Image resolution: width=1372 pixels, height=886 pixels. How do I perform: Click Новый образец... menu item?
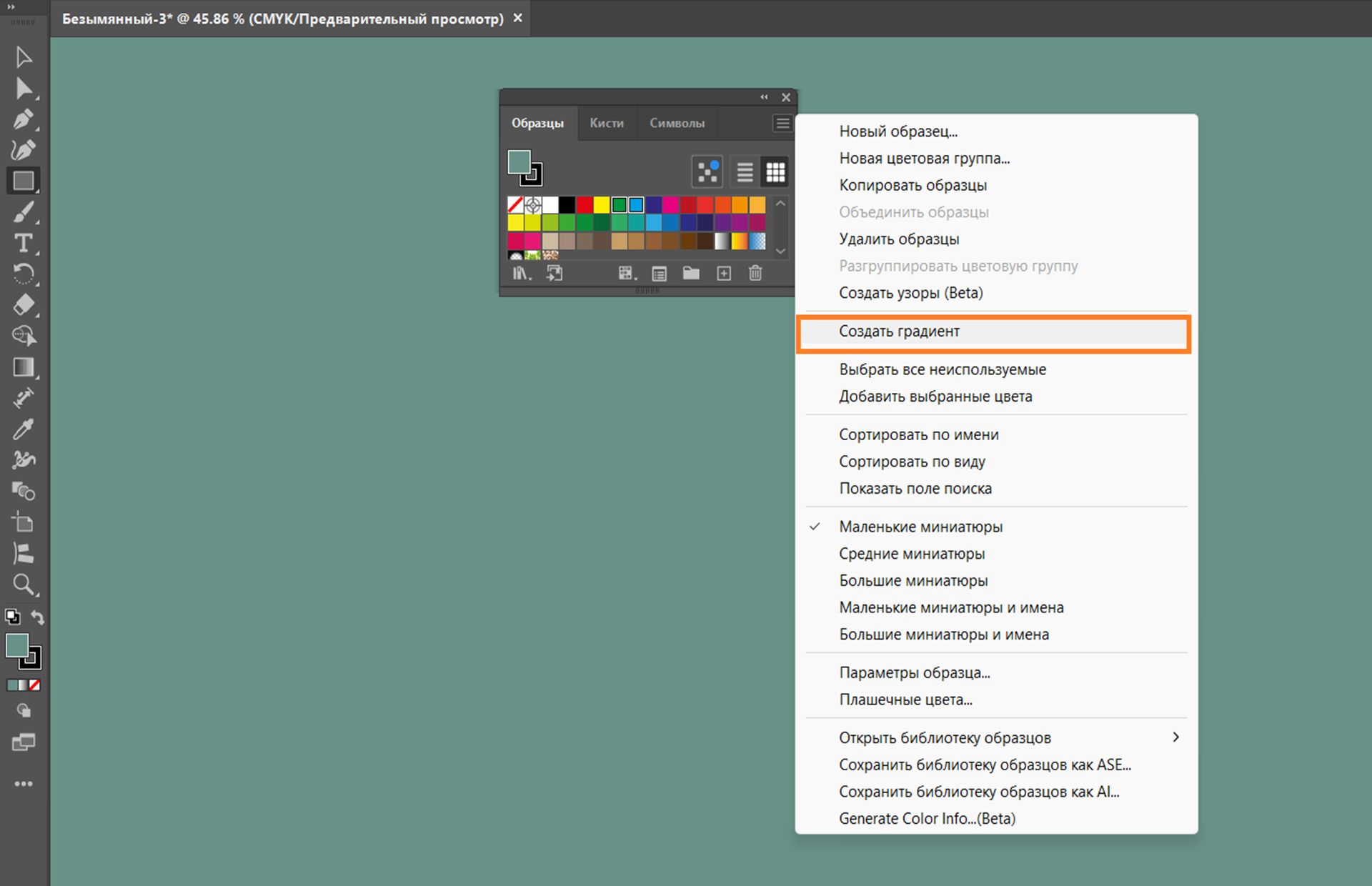[x=898, y=131]
